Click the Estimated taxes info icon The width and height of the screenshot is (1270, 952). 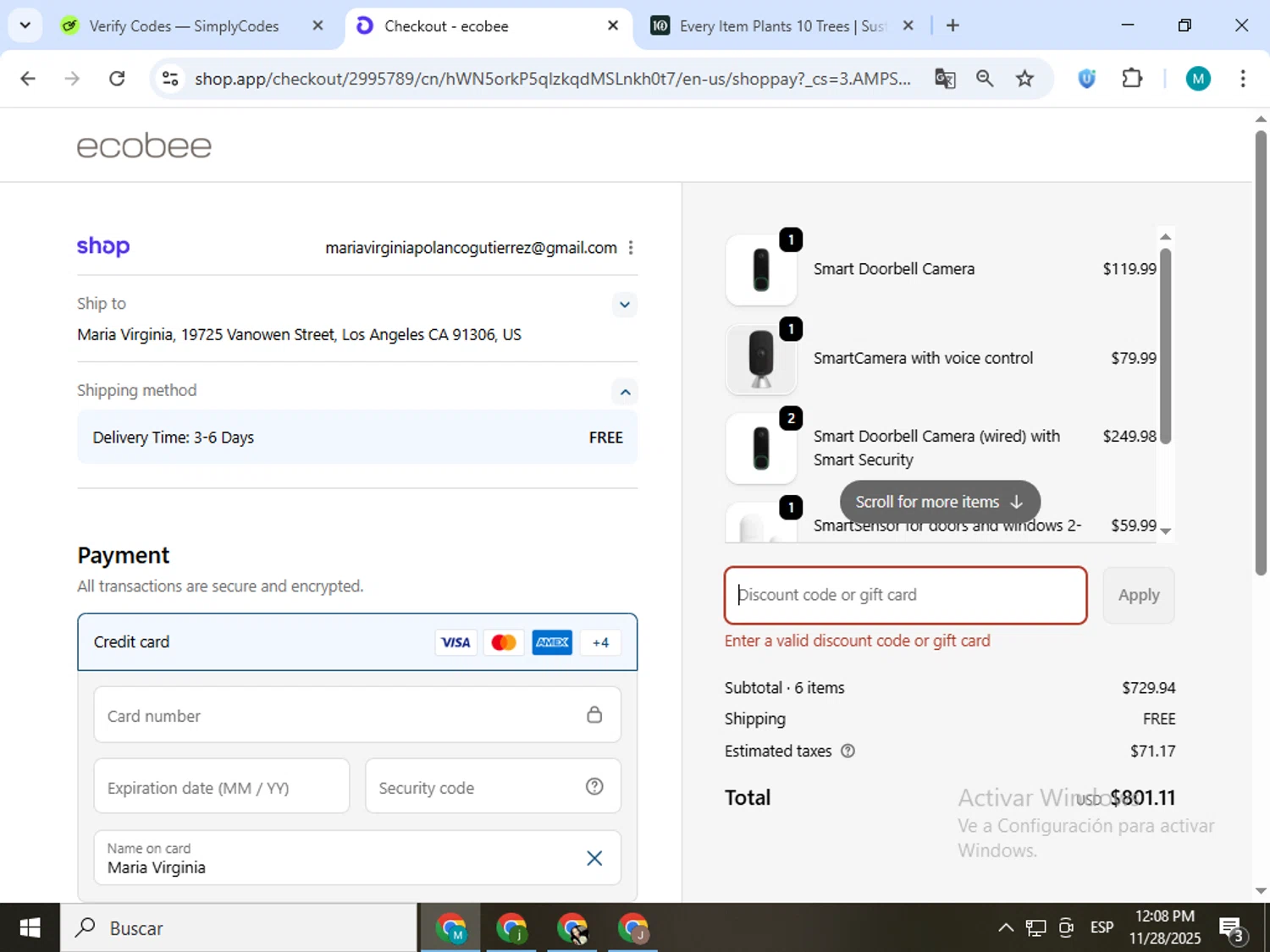tap(848, 751)
